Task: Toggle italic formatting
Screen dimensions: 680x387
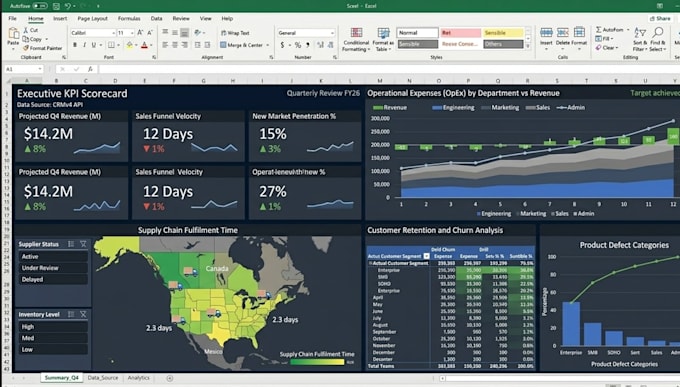Action: pos(84,45)
